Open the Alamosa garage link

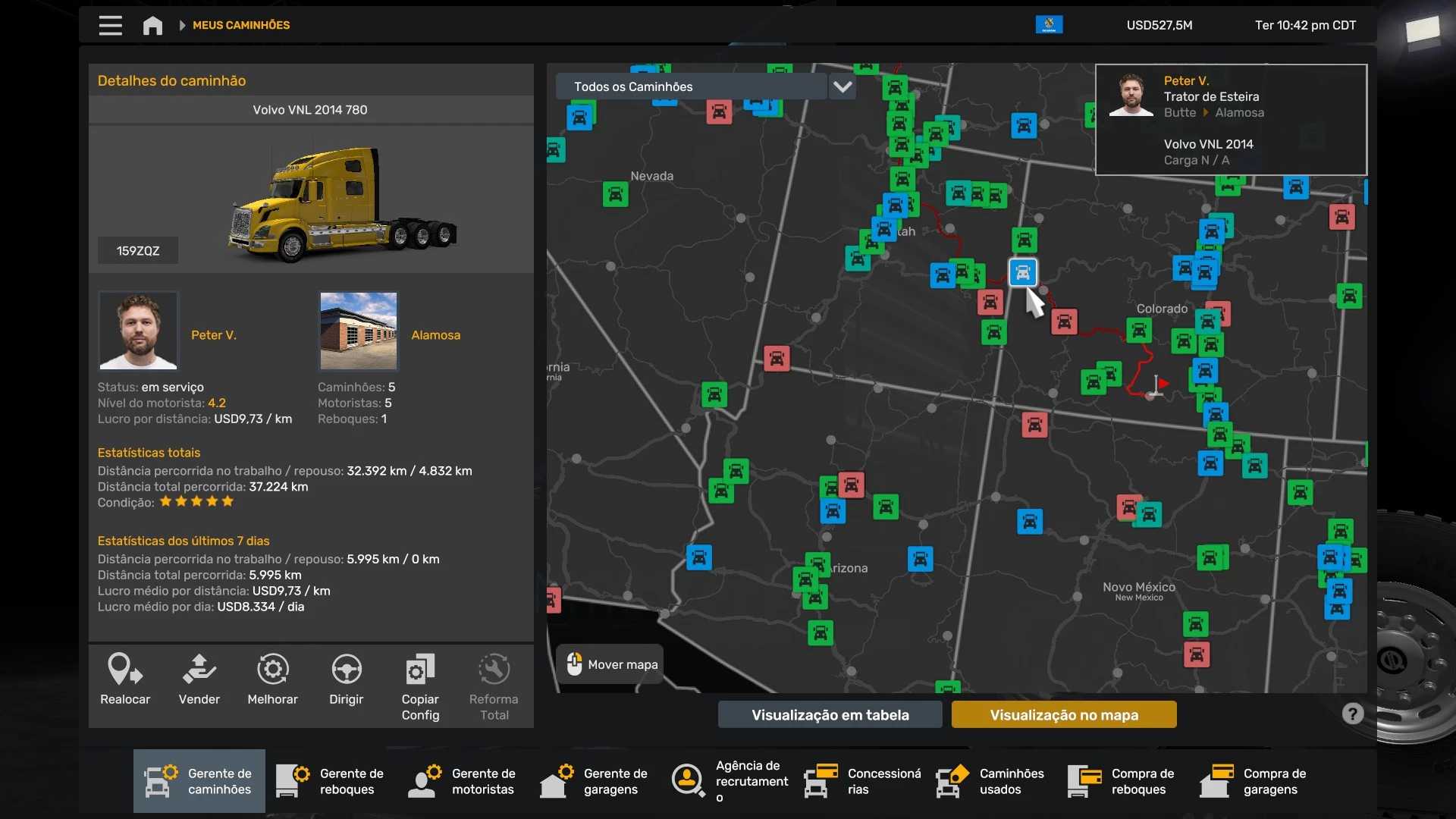435,334
